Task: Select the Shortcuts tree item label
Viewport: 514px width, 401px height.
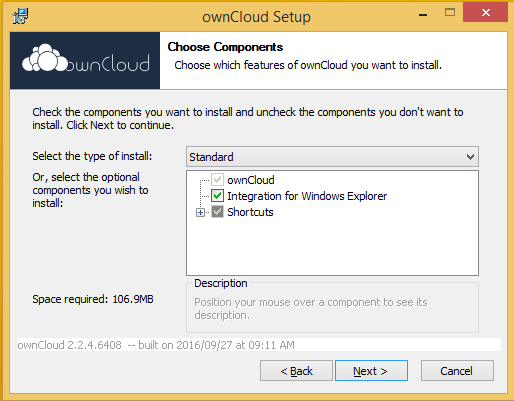Action: [x=250, y=212]
